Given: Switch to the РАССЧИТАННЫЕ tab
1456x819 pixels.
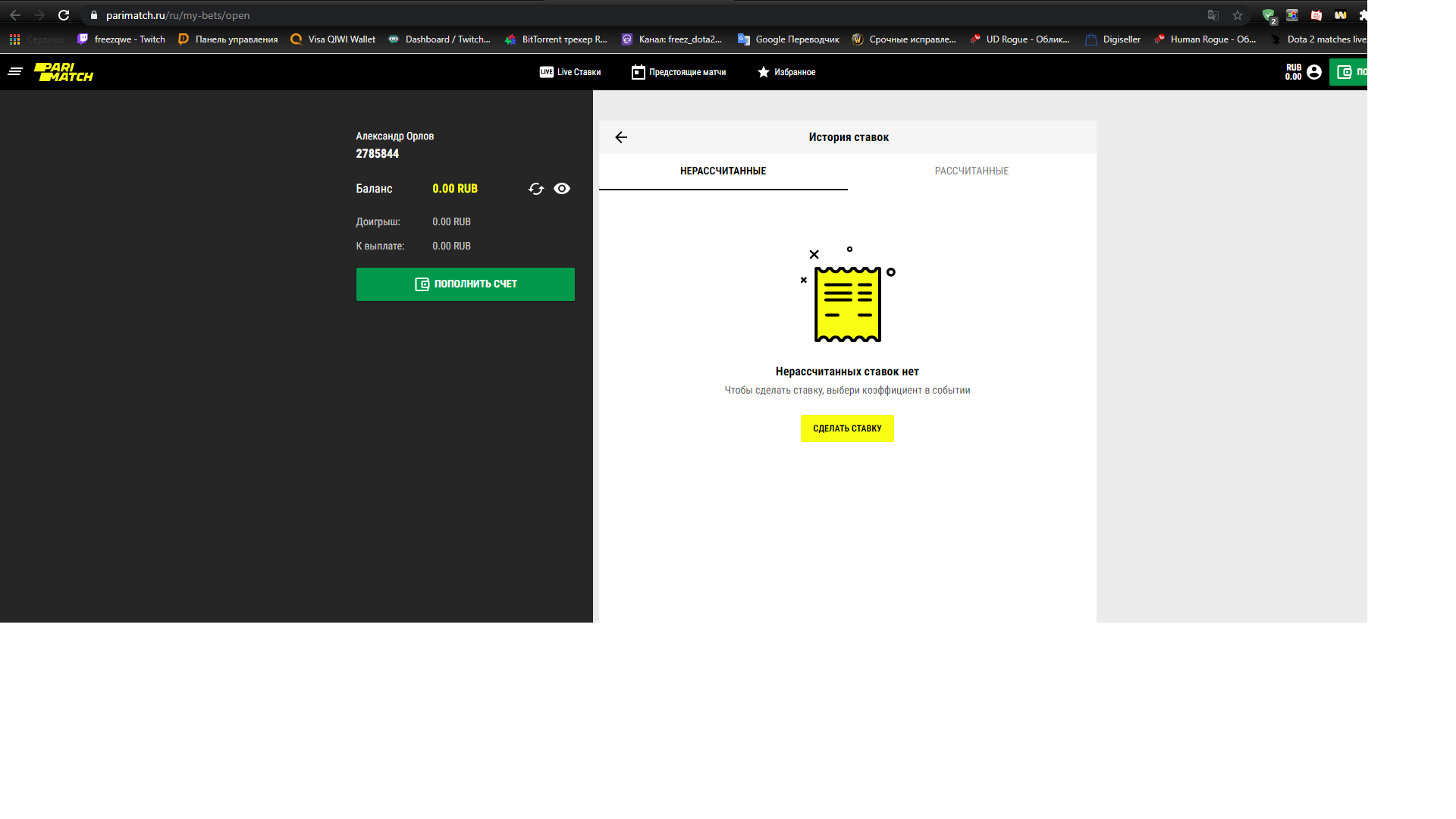Looking at the screenshot, I should (971, 171).
